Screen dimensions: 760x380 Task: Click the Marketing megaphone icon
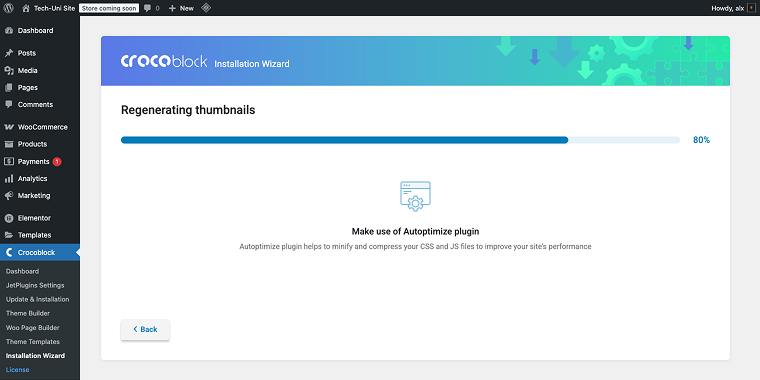pos(9,196)
